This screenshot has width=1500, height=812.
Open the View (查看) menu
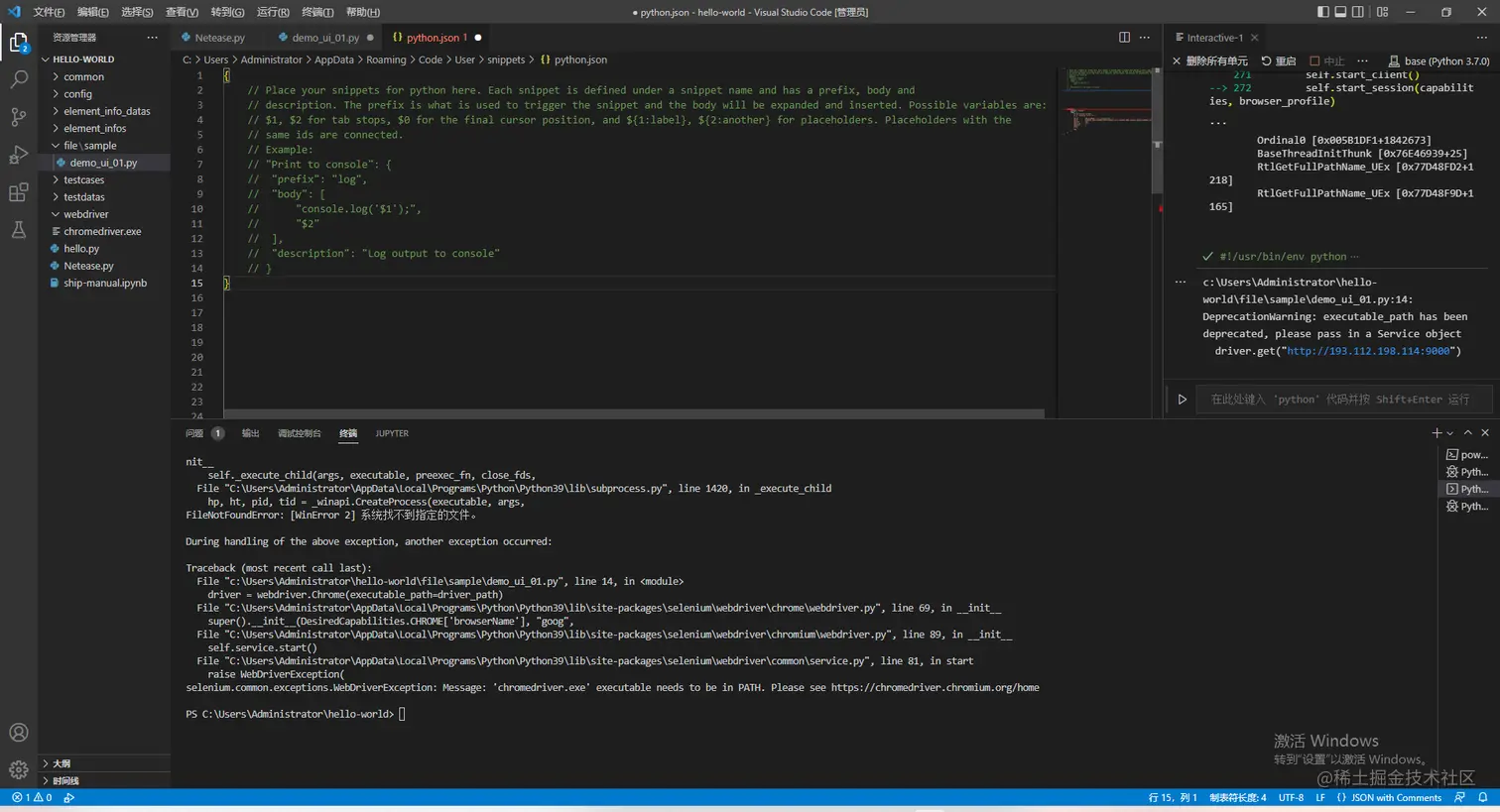pos(182,12)
